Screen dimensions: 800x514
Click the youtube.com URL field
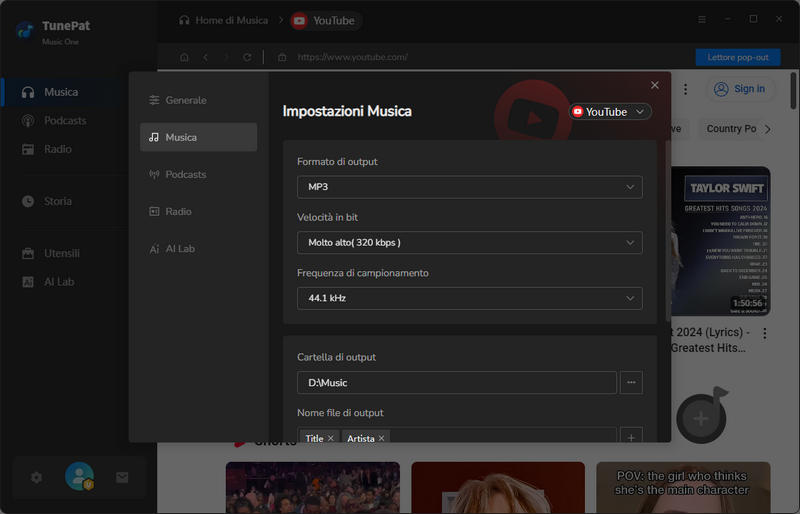pyautogui.click(x=353, y=57)
